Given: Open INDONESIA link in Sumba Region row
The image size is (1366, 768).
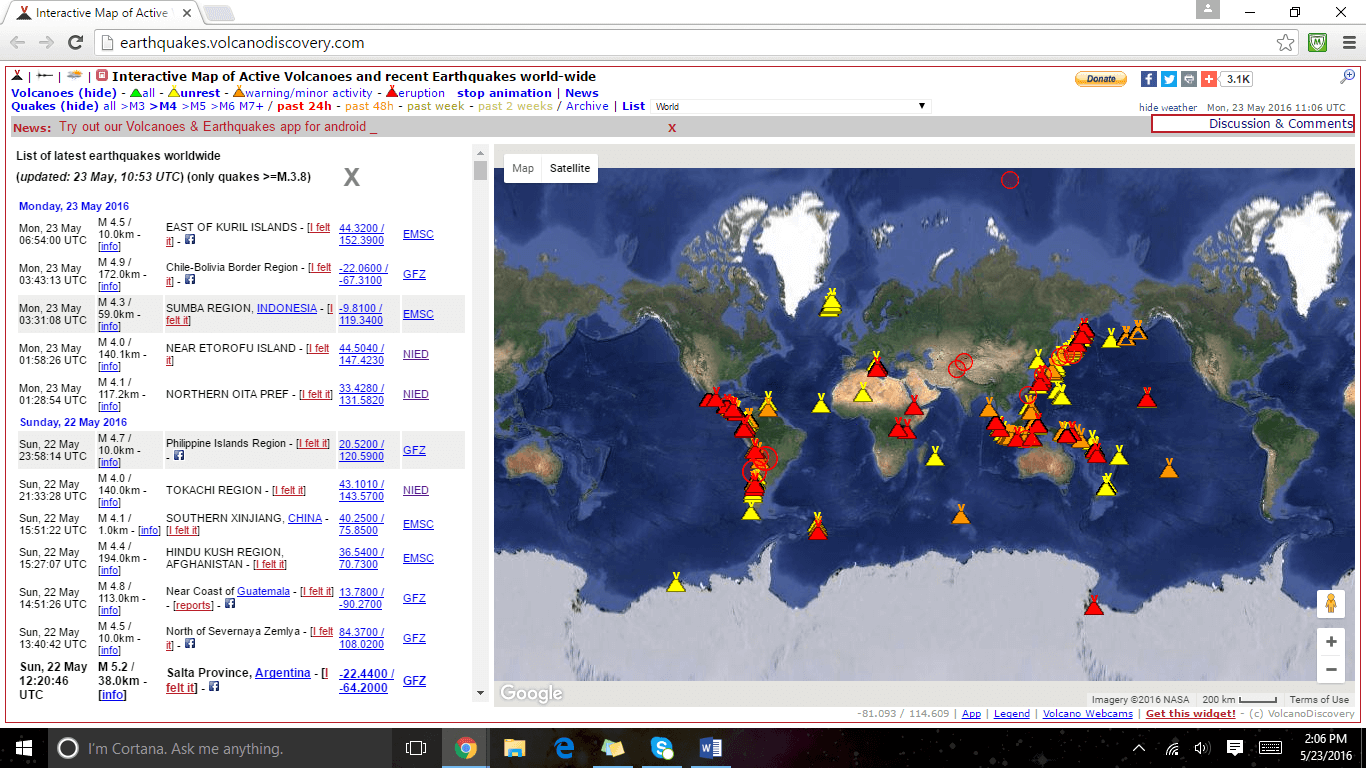Looking at the screenshot, I should pos(286,308).
